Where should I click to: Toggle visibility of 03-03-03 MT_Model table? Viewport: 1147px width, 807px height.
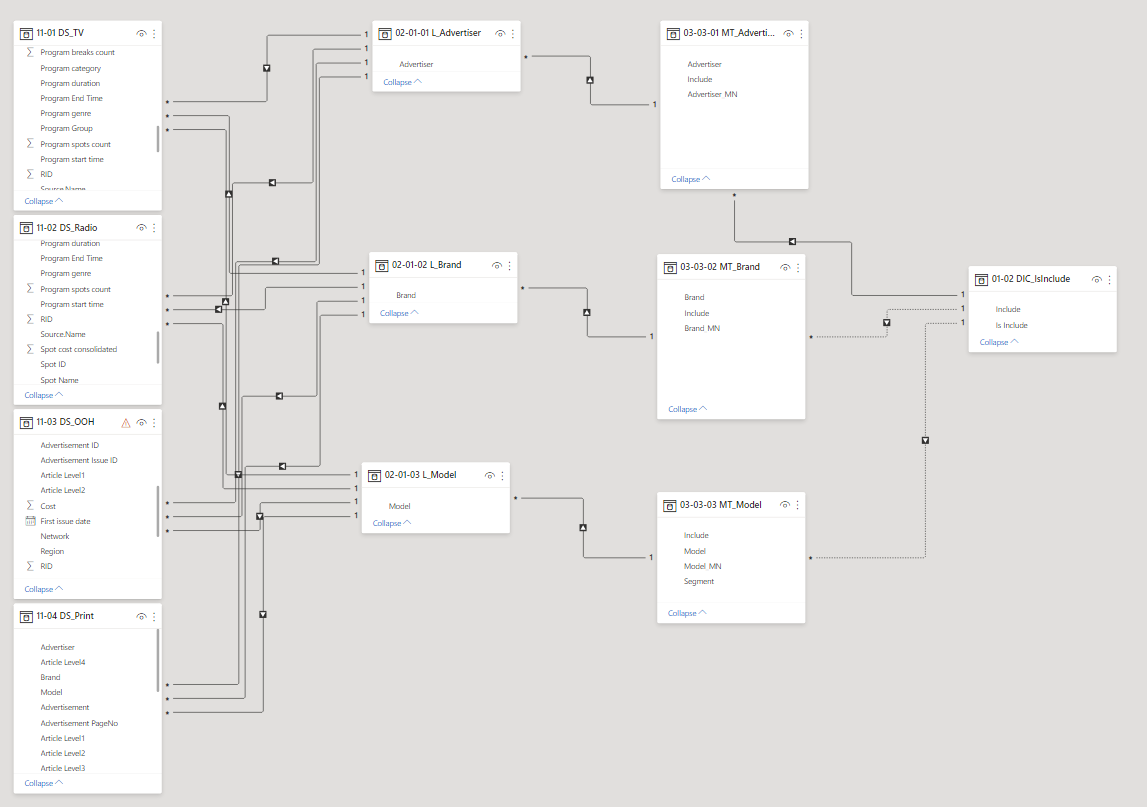[785, 505]
